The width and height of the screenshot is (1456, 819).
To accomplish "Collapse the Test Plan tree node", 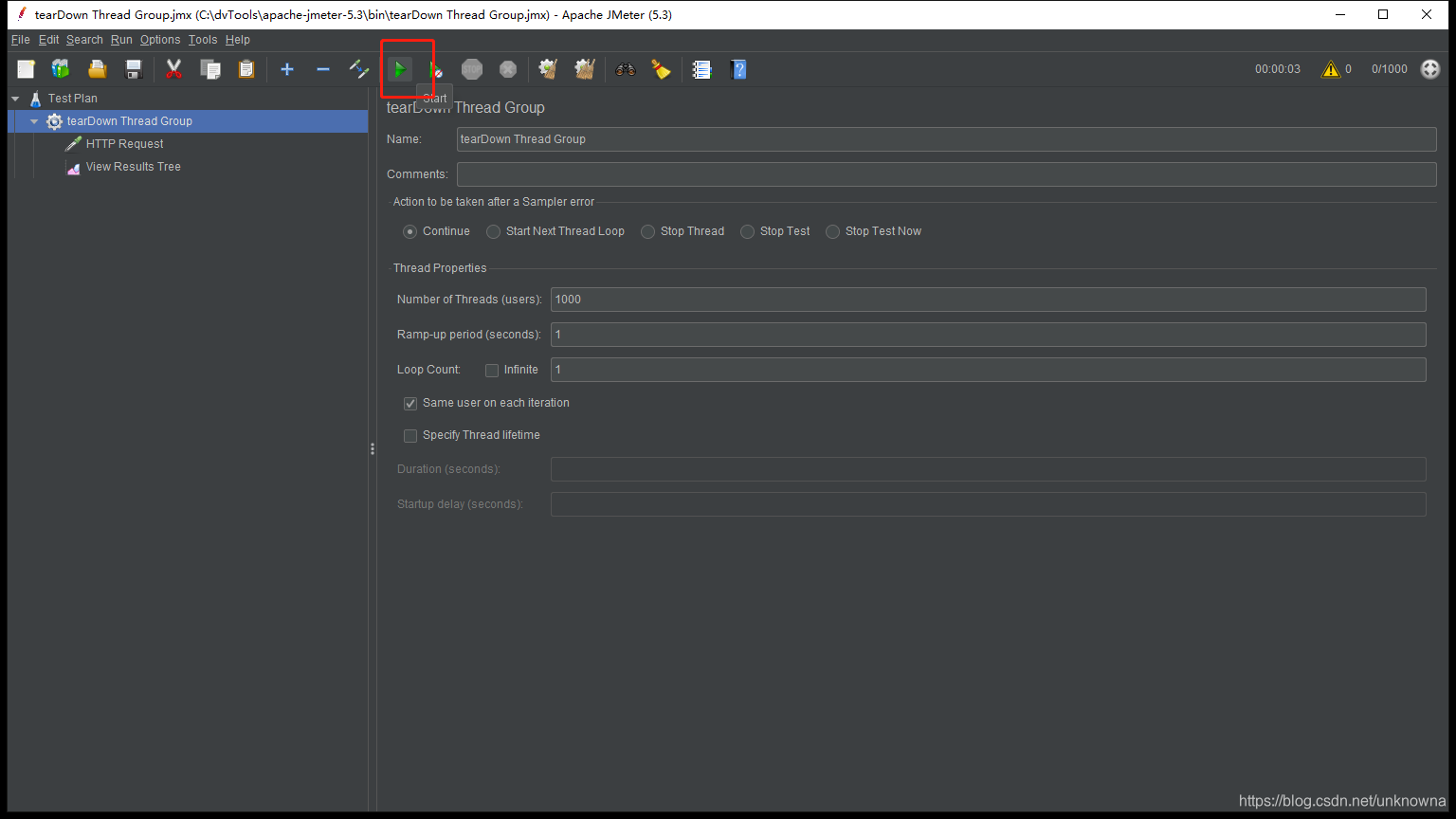I will tap(16, 99).
